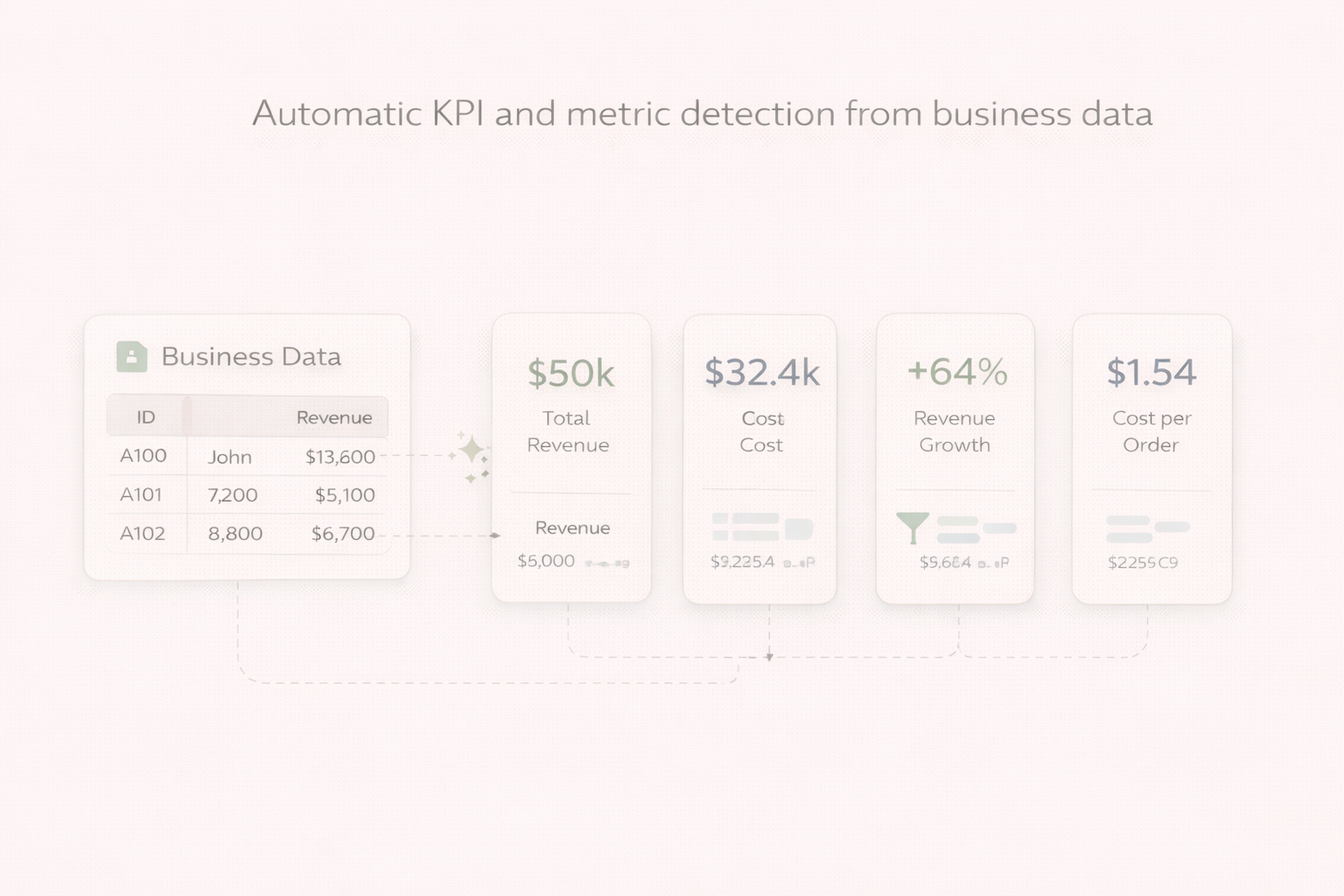The height and width of the screenshot is (896, 1344).
Task: Click the 8,800 cell in table
Action: pos(235,533)
